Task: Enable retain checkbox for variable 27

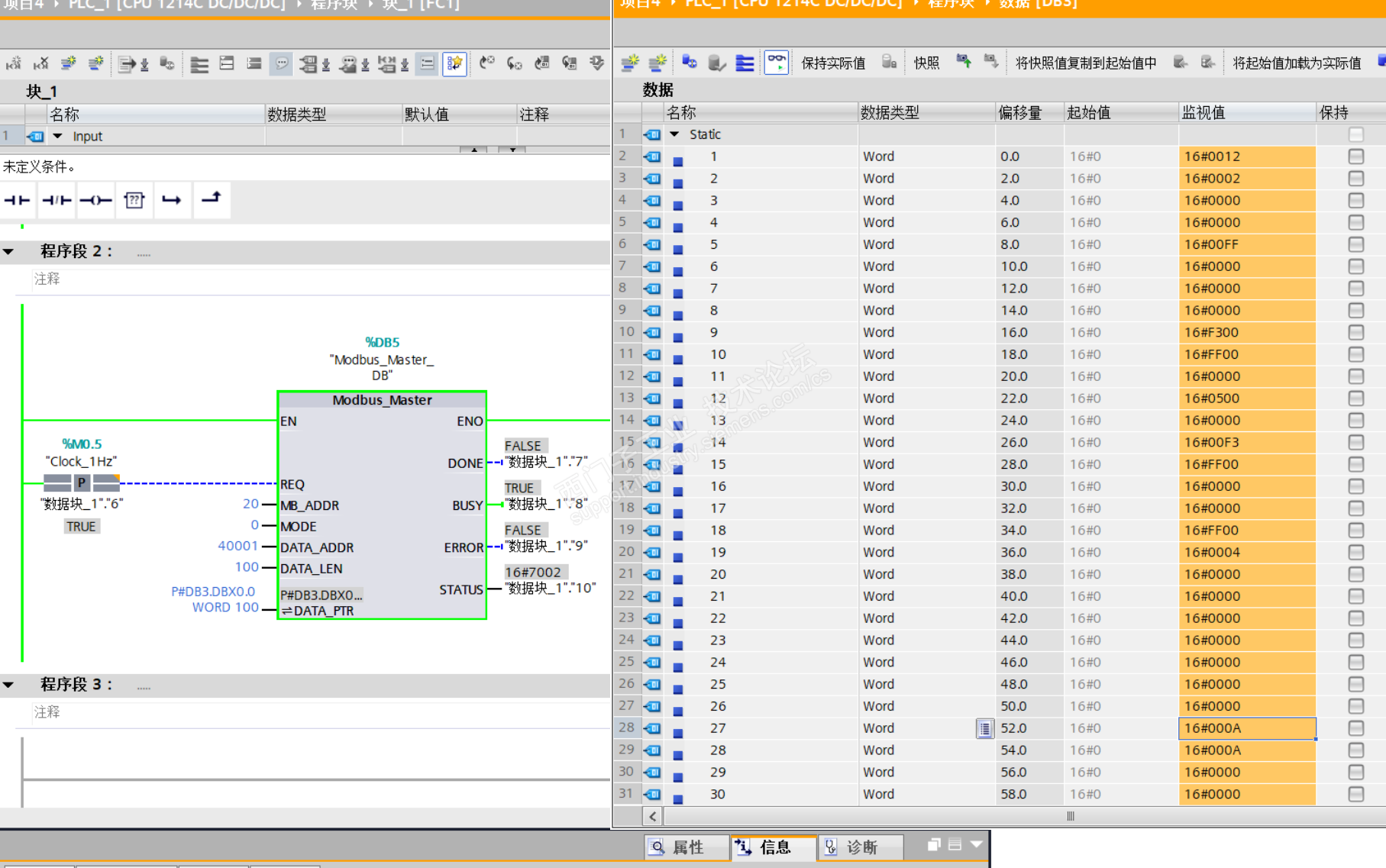Action: point(1355,728)
